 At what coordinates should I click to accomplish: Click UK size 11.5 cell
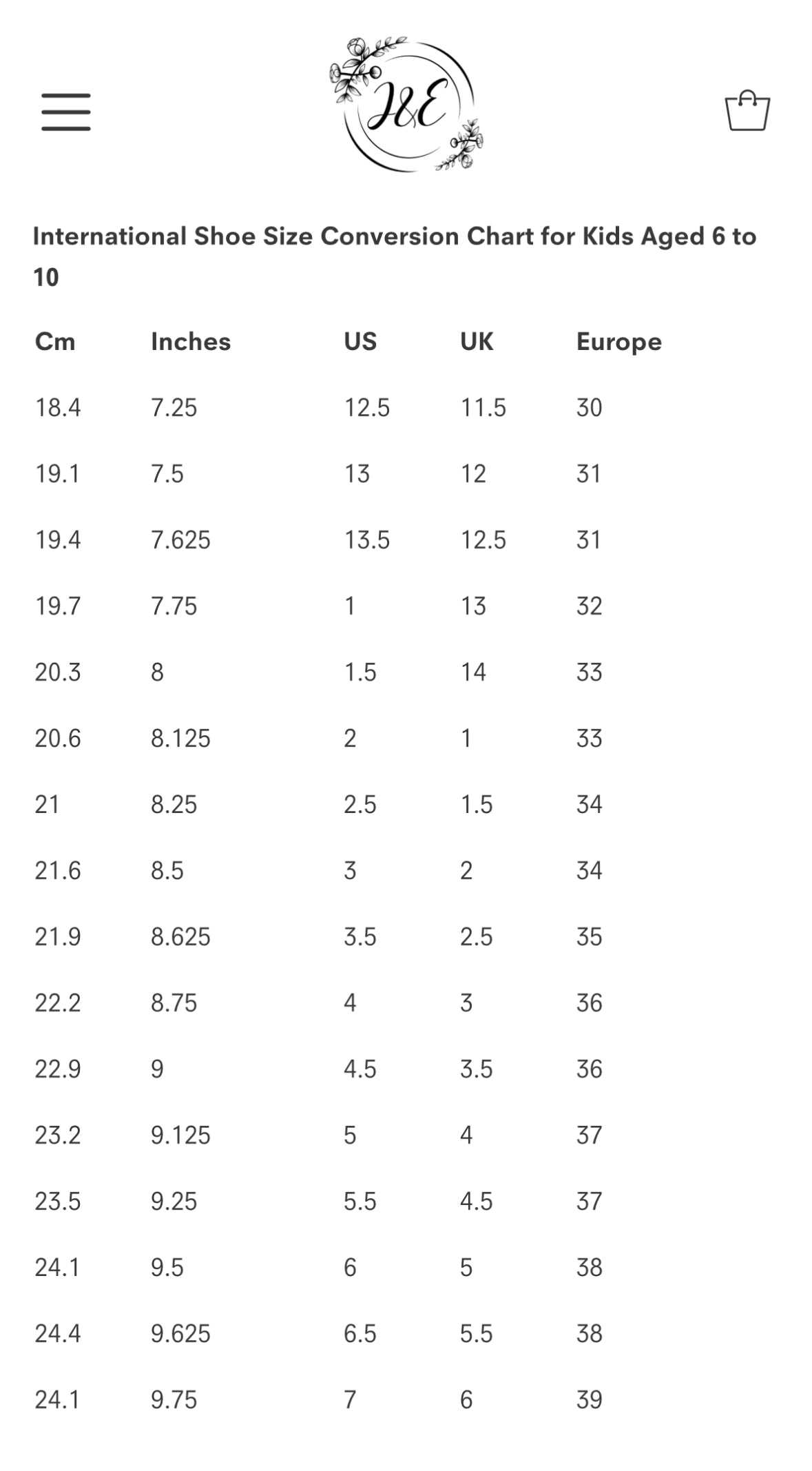click(x=483, y=408)
